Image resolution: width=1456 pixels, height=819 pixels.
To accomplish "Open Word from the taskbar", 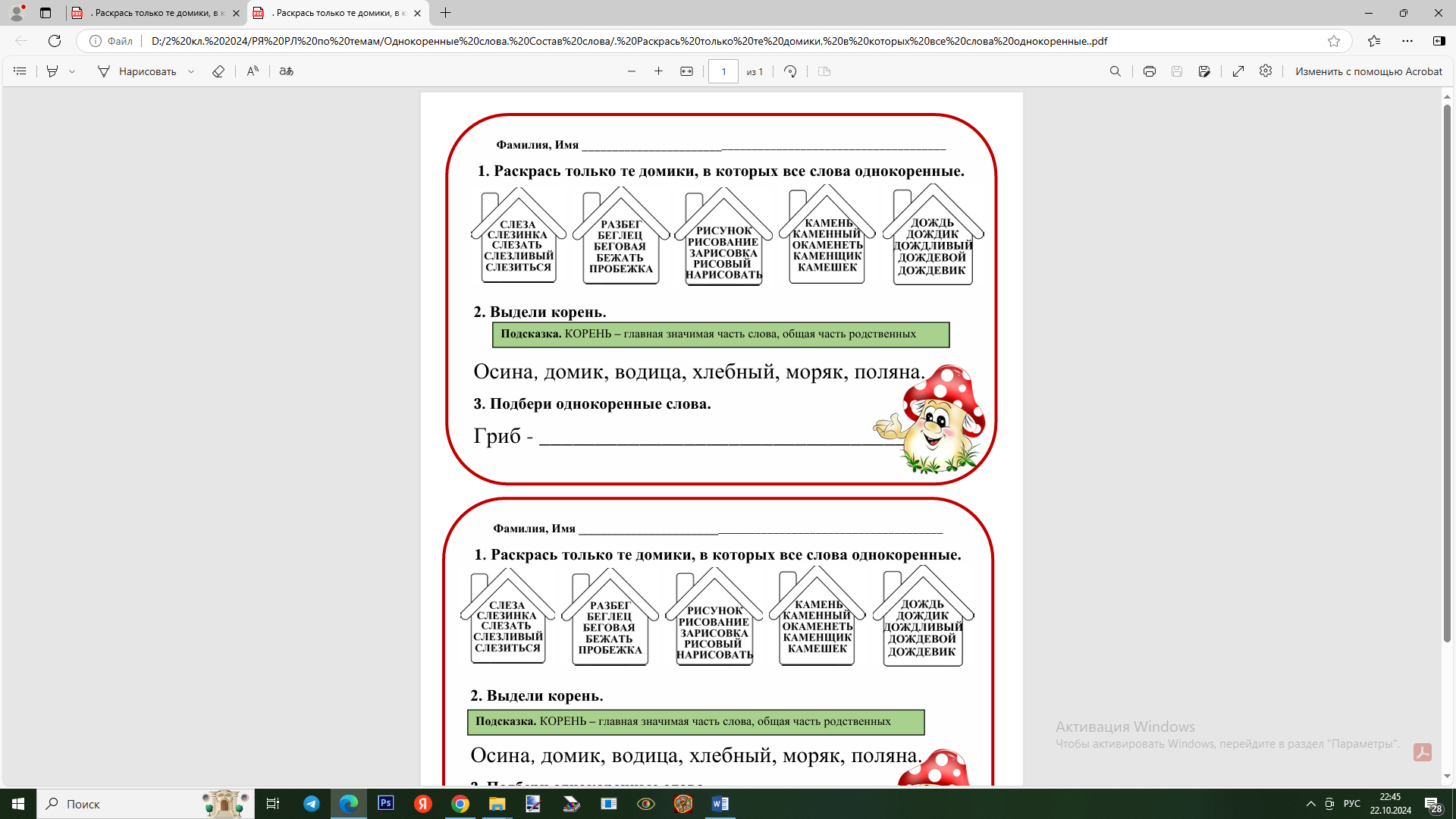I will (x=720, y=804).
